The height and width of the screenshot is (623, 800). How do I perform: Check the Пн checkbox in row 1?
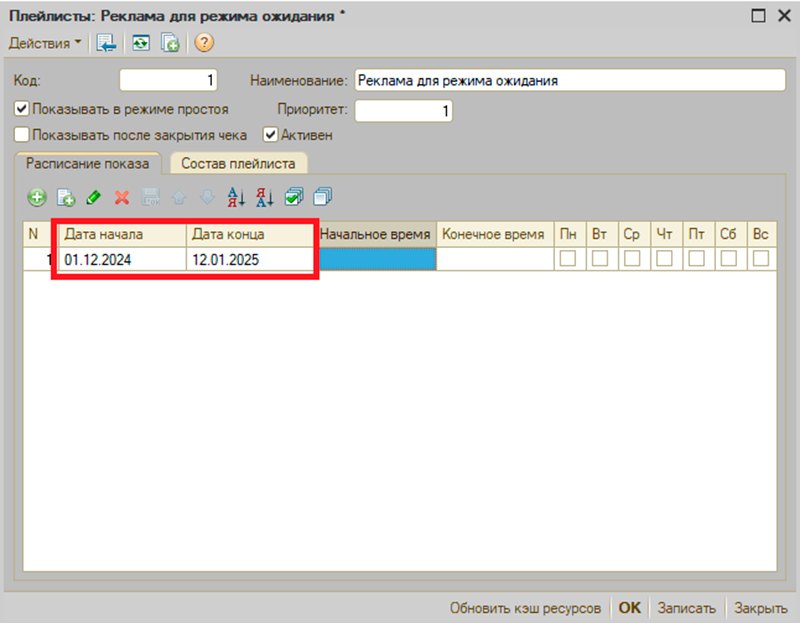click(x=568, y=258)
